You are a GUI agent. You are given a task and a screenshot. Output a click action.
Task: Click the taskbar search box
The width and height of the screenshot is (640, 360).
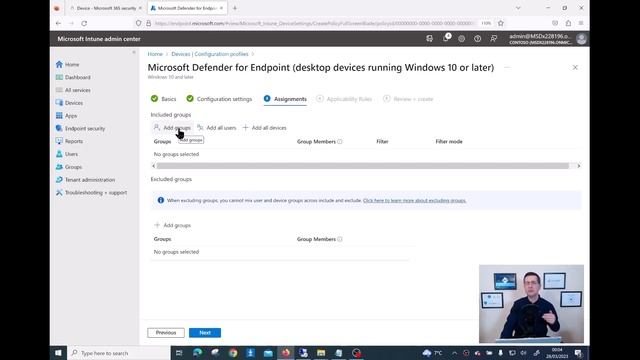[x=118, y=353]
